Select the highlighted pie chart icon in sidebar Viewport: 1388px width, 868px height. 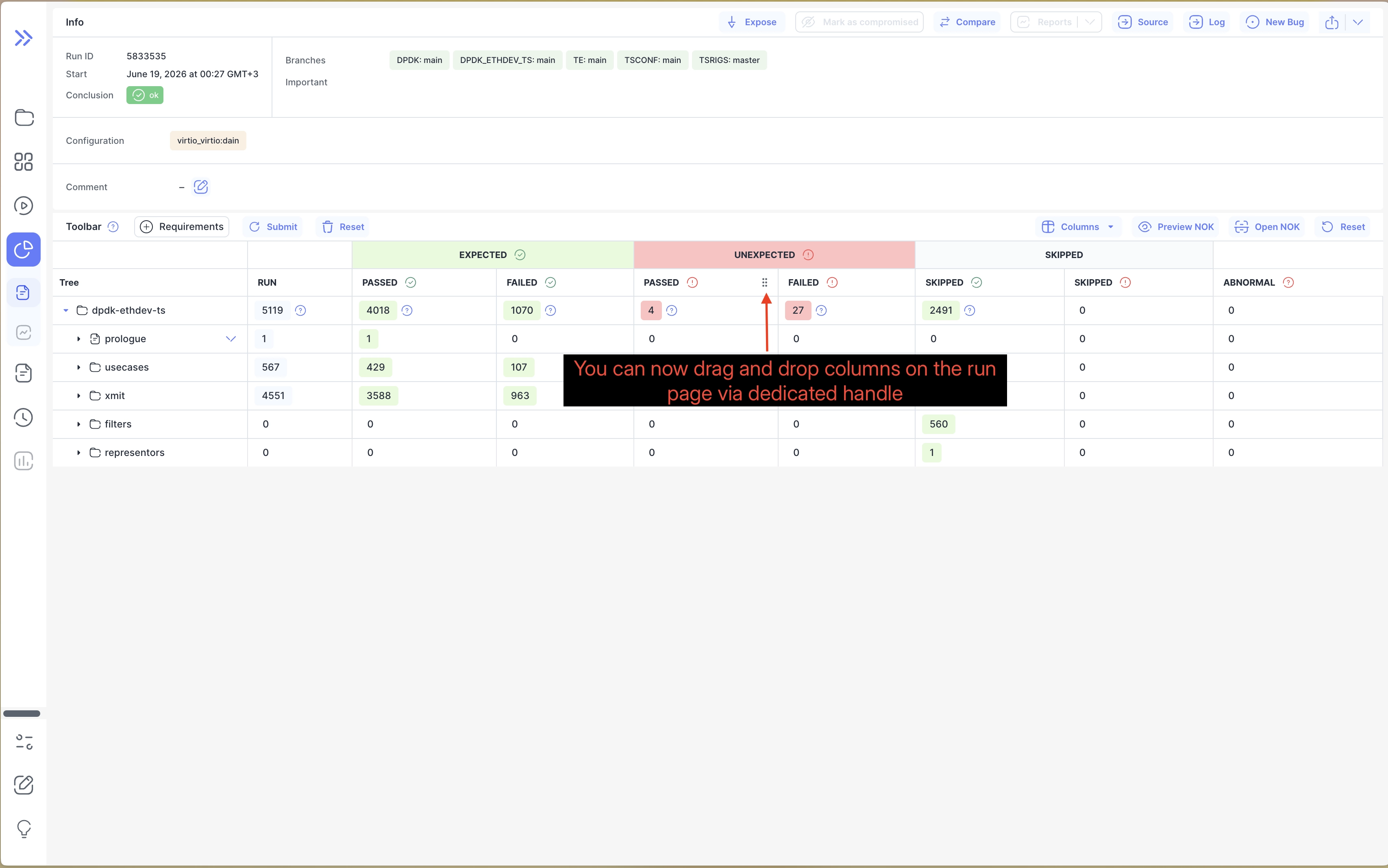(24, 249)
